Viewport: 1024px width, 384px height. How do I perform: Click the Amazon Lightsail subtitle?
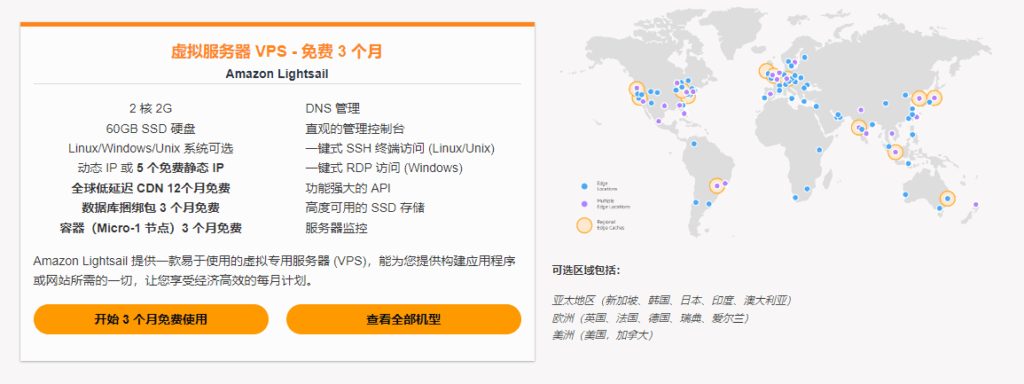click(277, 74)
